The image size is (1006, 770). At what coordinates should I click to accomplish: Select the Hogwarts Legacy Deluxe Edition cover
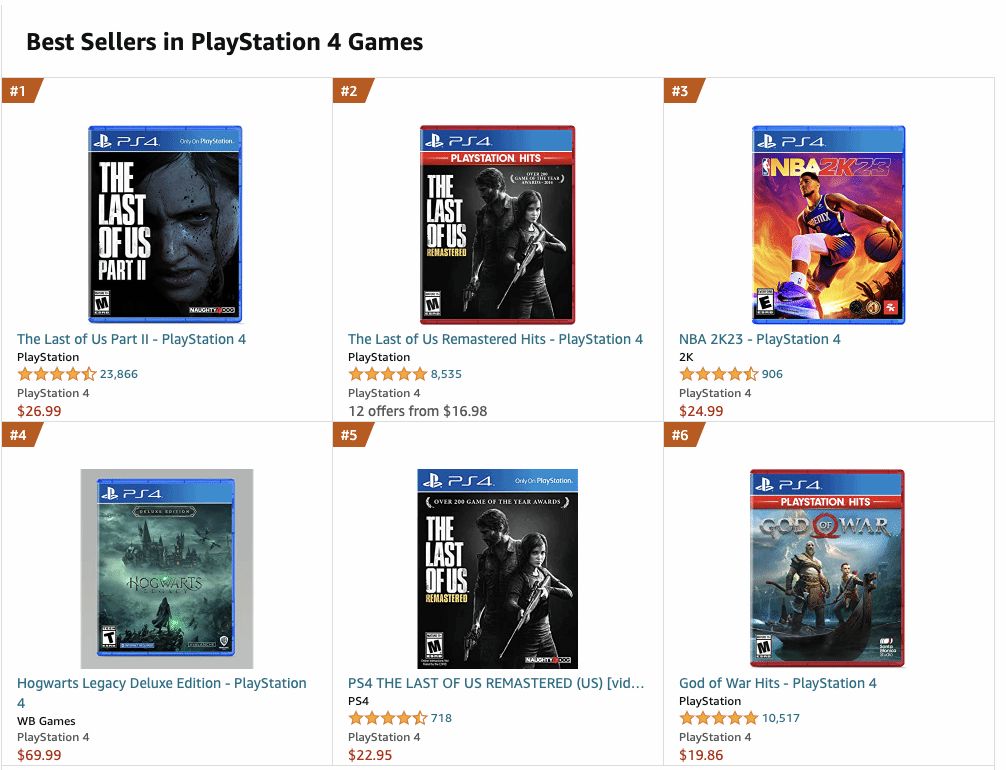pyautogui.click(x=166, y=568)
